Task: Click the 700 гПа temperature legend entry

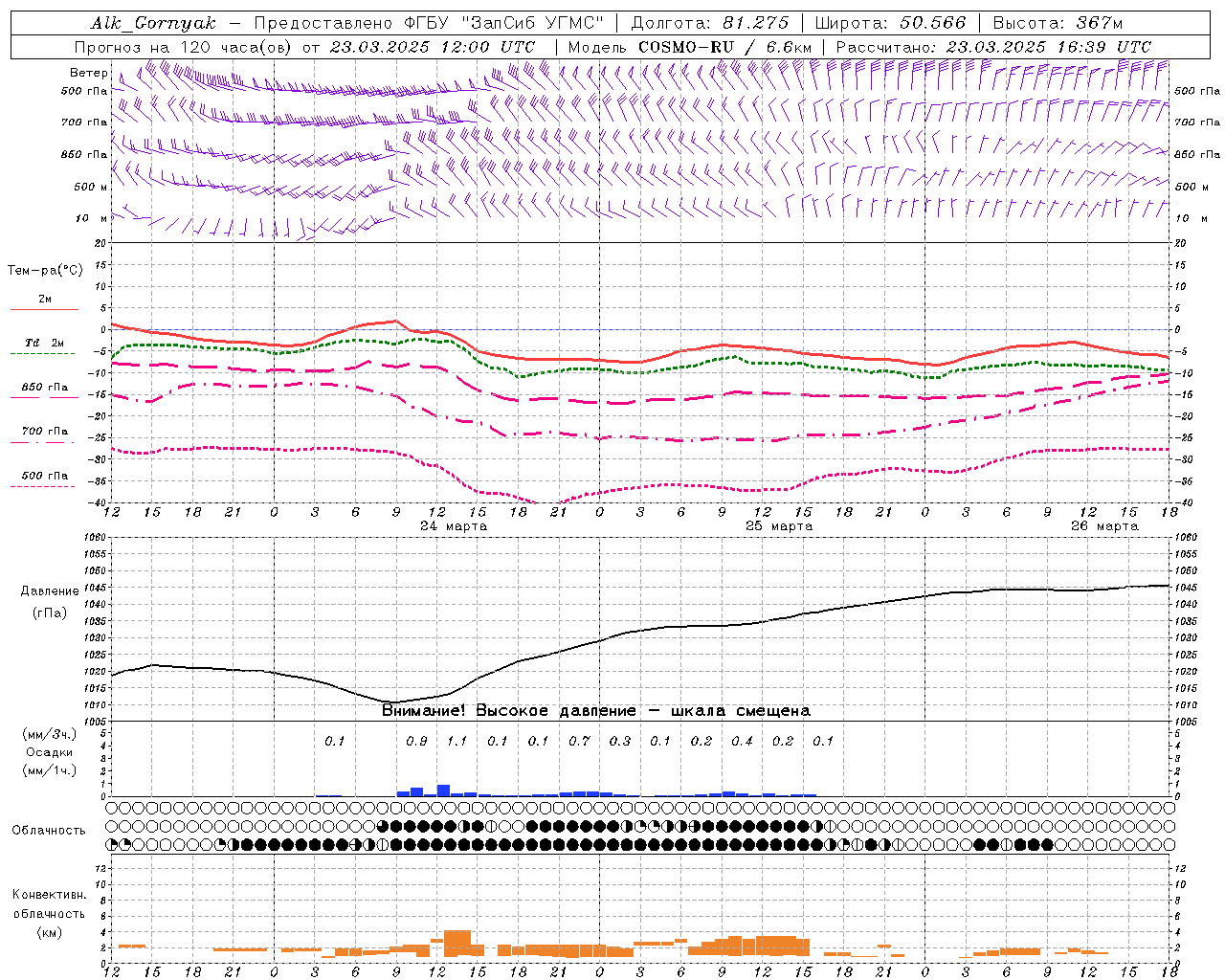Action: click(x=45, y=431)
